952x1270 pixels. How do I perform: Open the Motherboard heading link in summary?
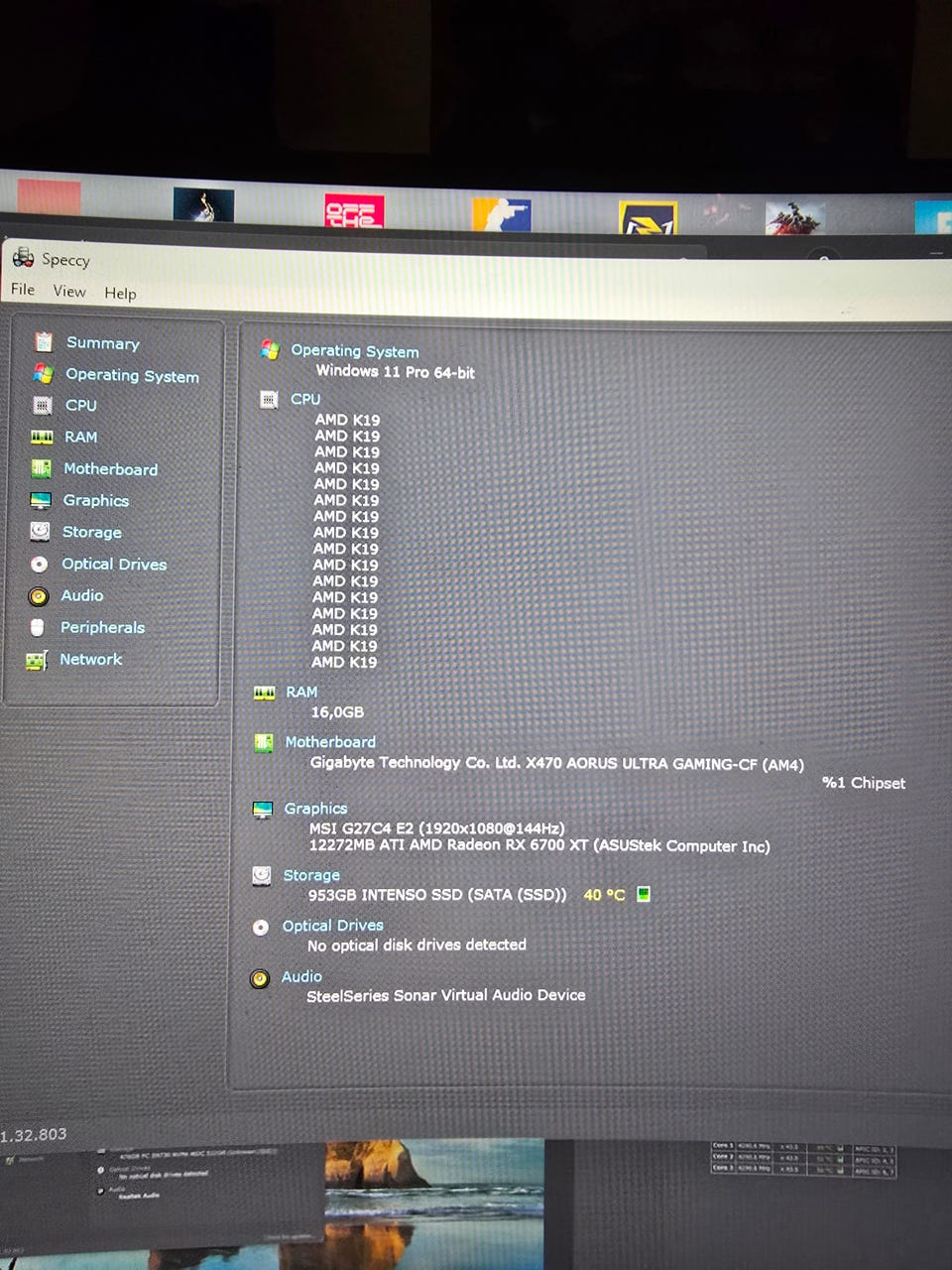pyautogui.click(x=330, y=741)
